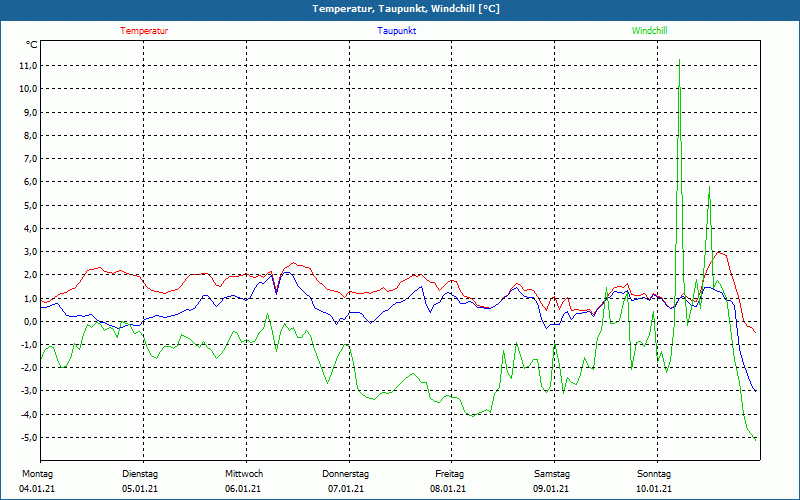Image resolution: width=800 pixels, height=500 pixels.
Task: Click the y-axis value '1,0'
Action: [29, 298]
